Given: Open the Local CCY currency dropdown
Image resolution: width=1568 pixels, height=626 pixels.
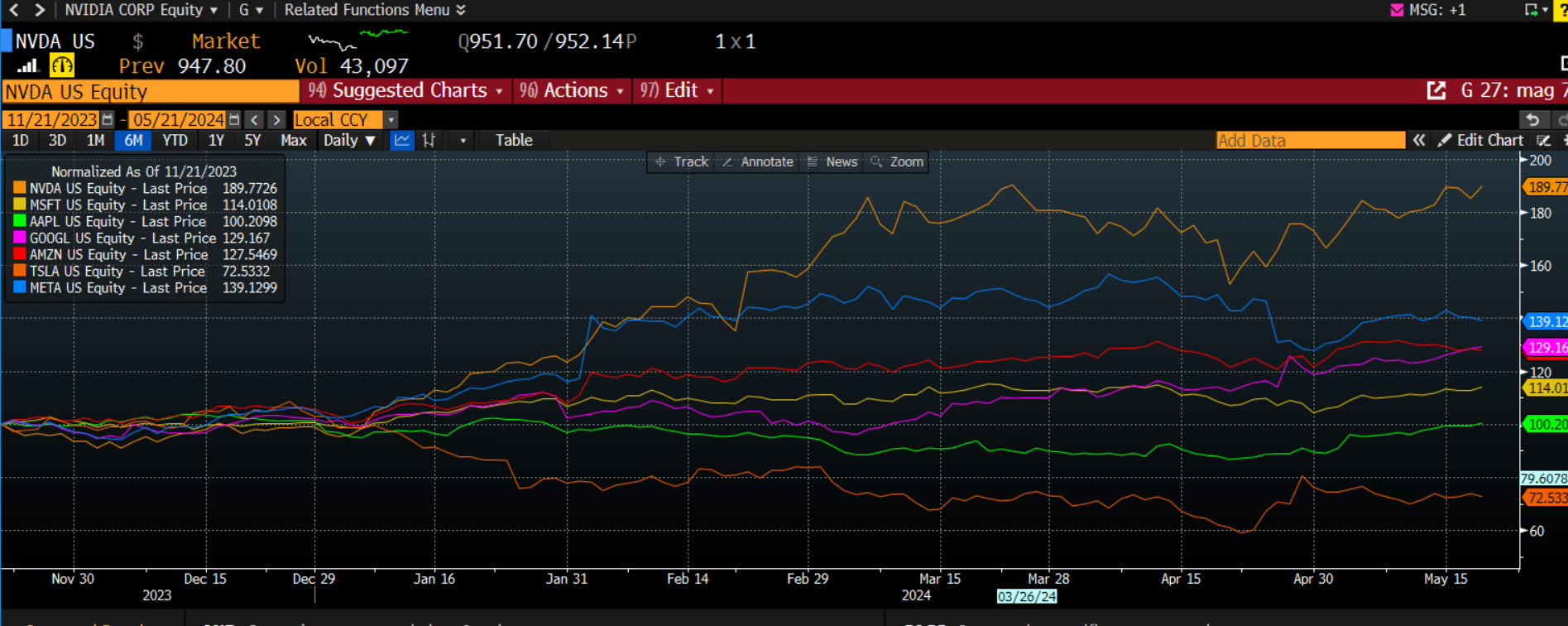Looking at the screenshot, I should (391, 120).
